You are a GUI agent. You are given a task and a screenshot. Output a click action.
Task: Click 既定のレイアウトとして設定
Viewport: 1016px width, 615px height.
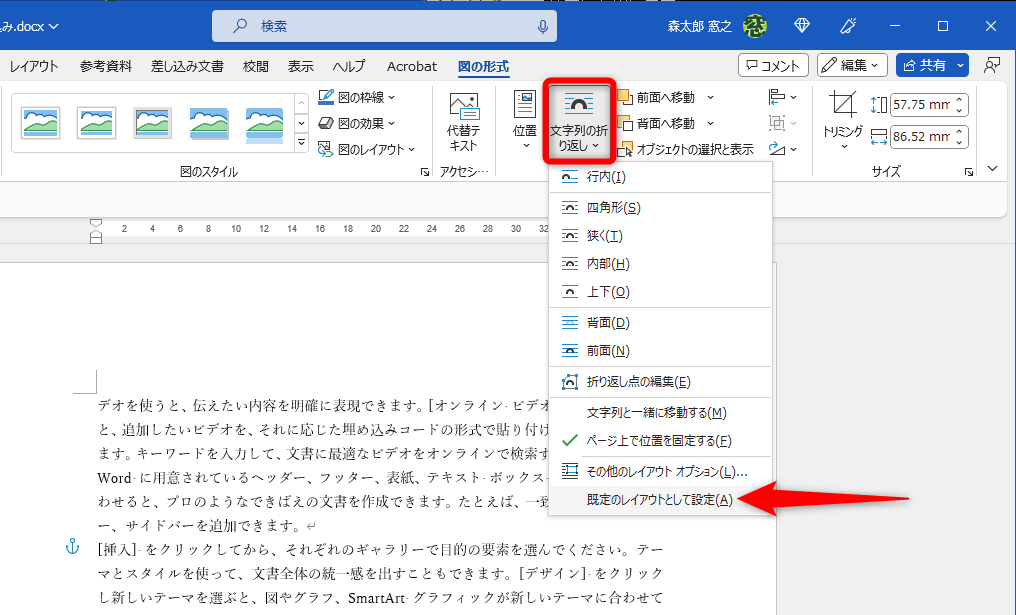pos(660,498)
